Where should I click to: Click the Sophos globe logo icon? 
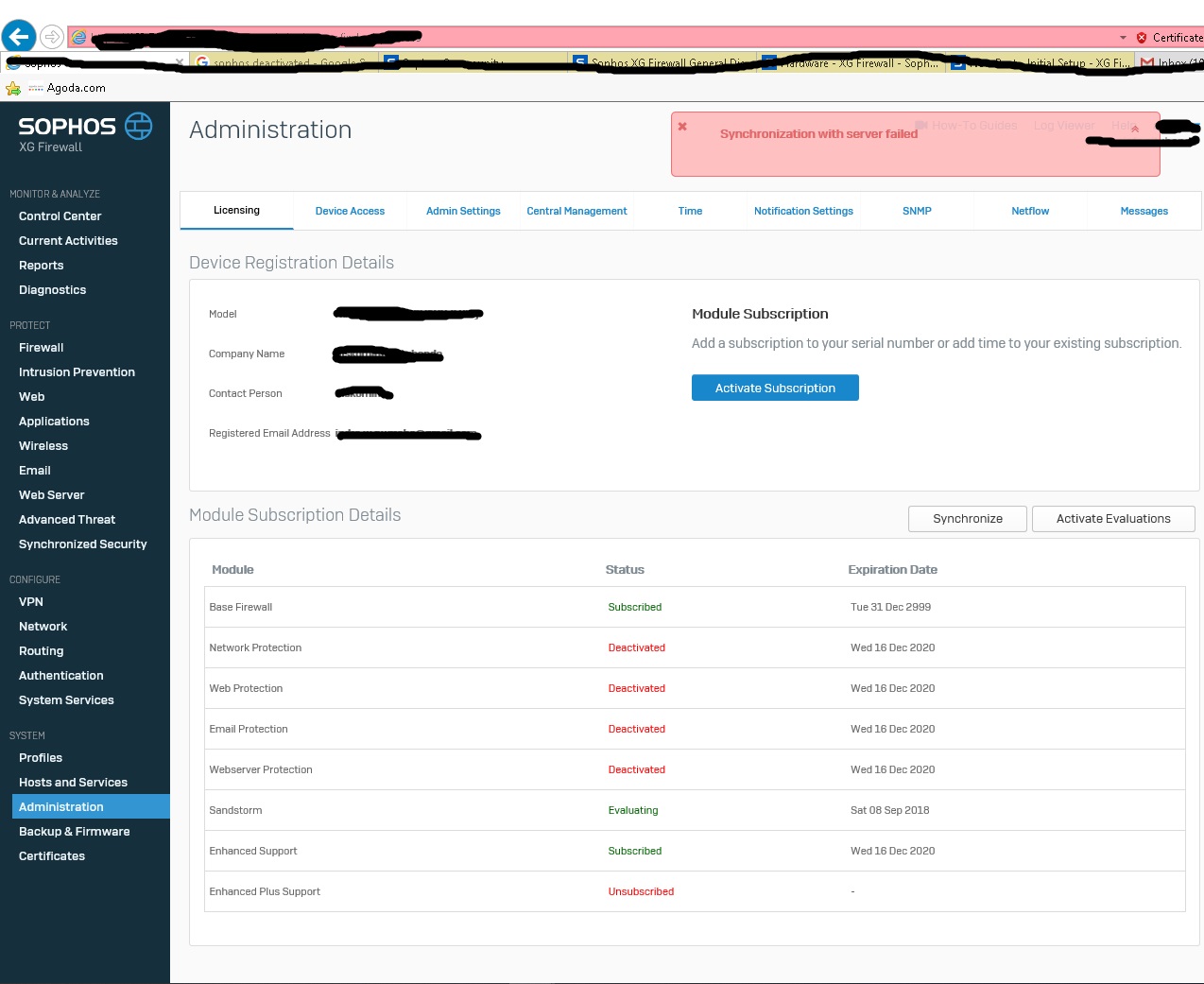tap(139, 126)
